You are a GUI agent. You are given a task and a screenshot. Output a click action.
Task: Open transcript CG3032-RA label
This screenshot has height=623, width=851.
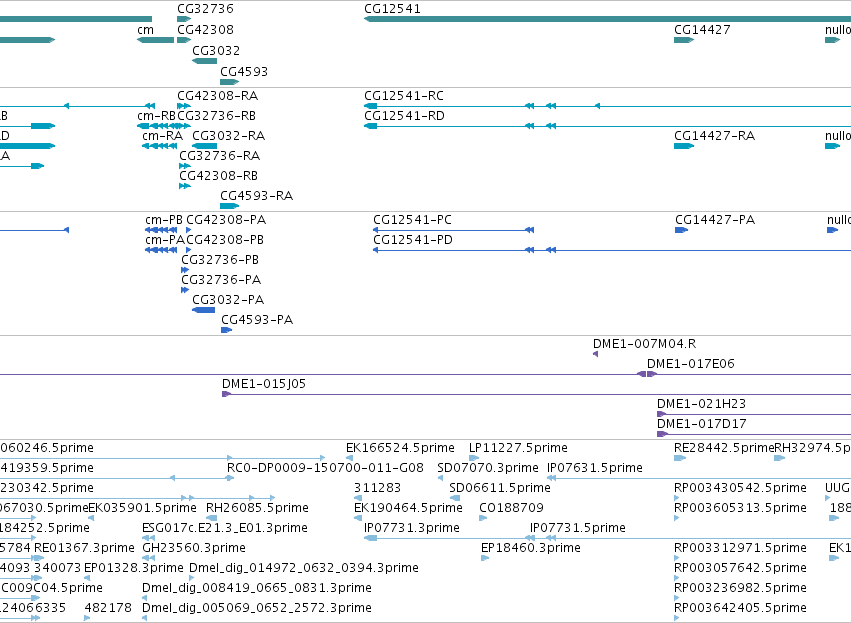pyautogui.click(x=228, y=136)
